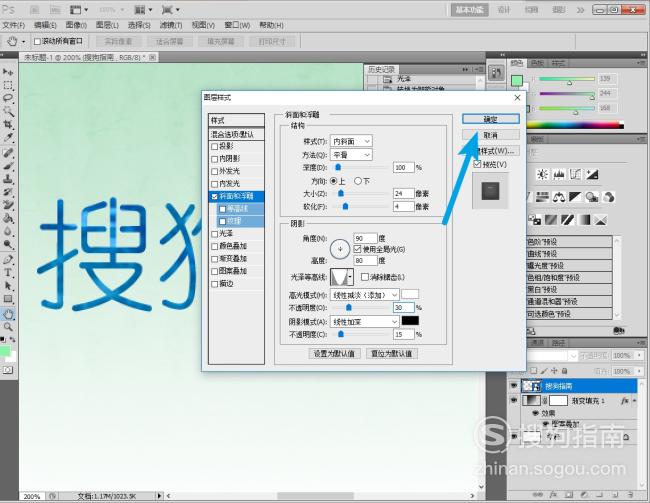
Task: Select the Rectangular Marquee tool
Action: [8, 85]
